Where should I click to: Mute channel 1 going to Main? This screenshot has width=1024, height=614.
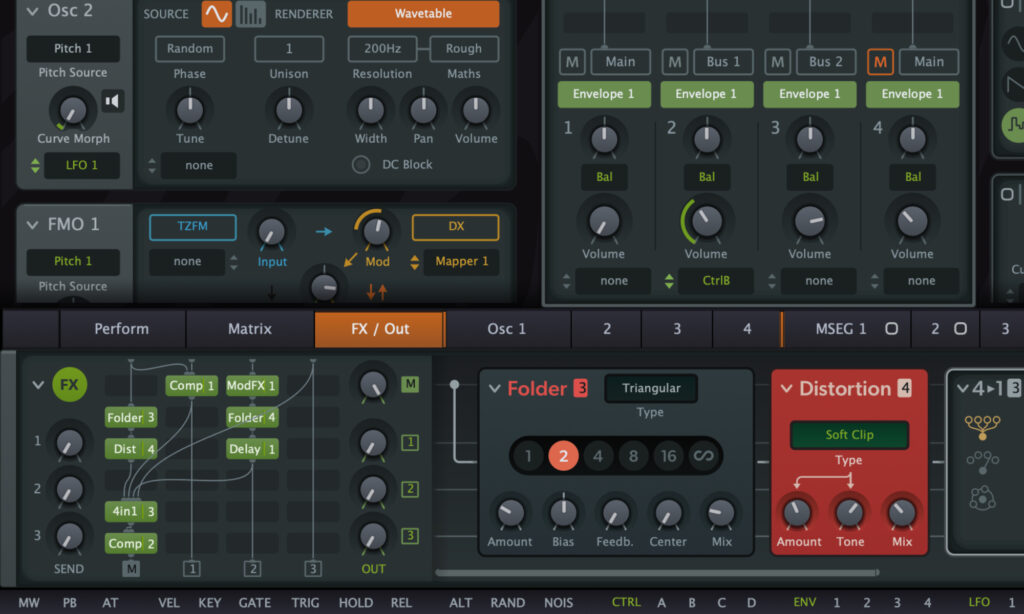tap(571, 62)
